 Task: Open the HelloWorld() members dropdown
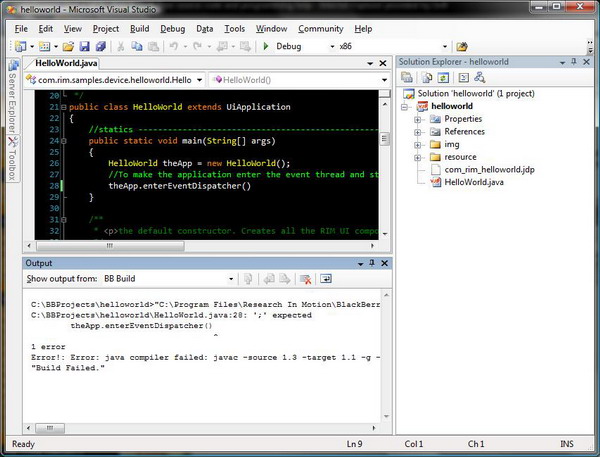point(384,80)
